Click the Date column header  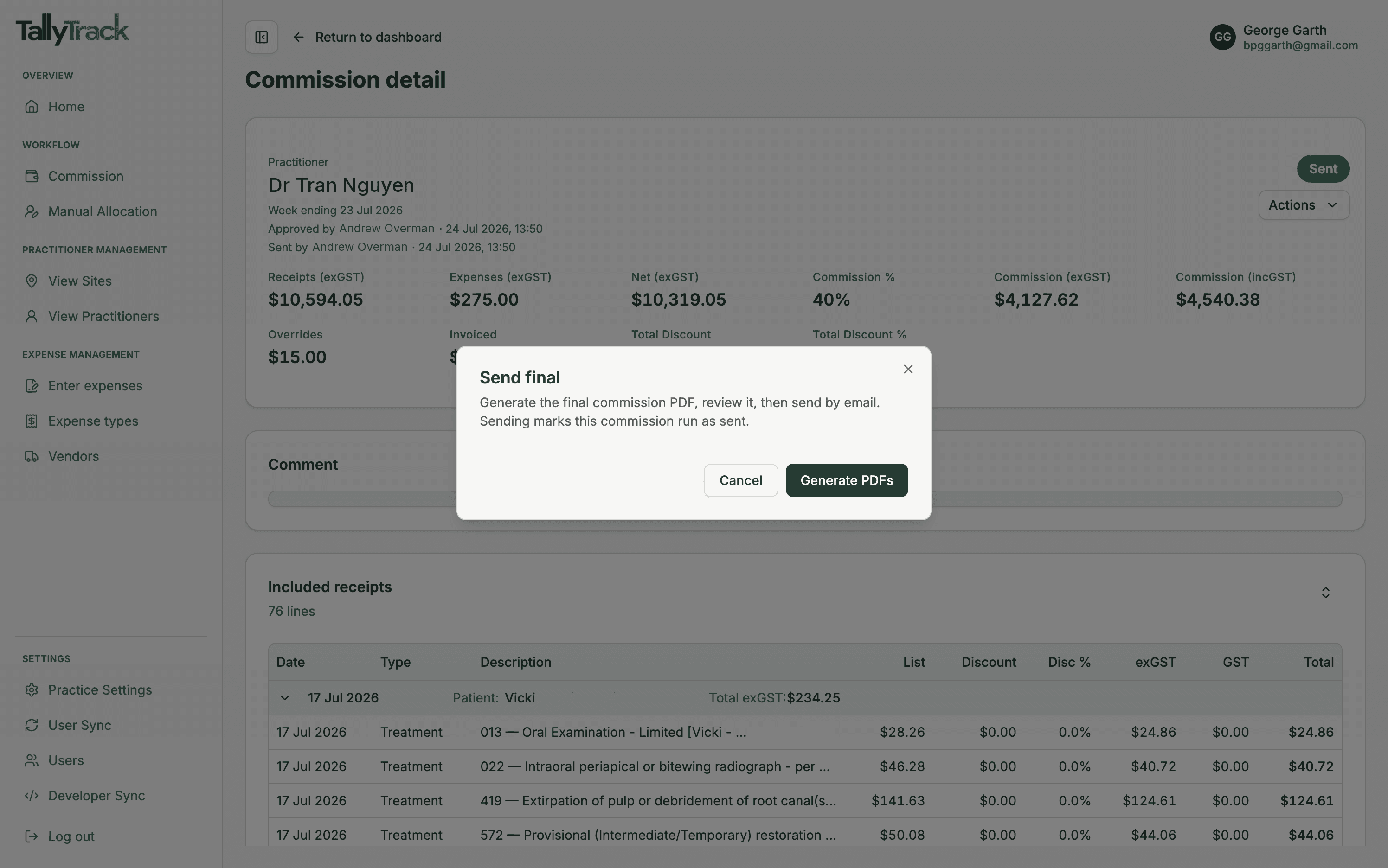[x=290, y=663]
